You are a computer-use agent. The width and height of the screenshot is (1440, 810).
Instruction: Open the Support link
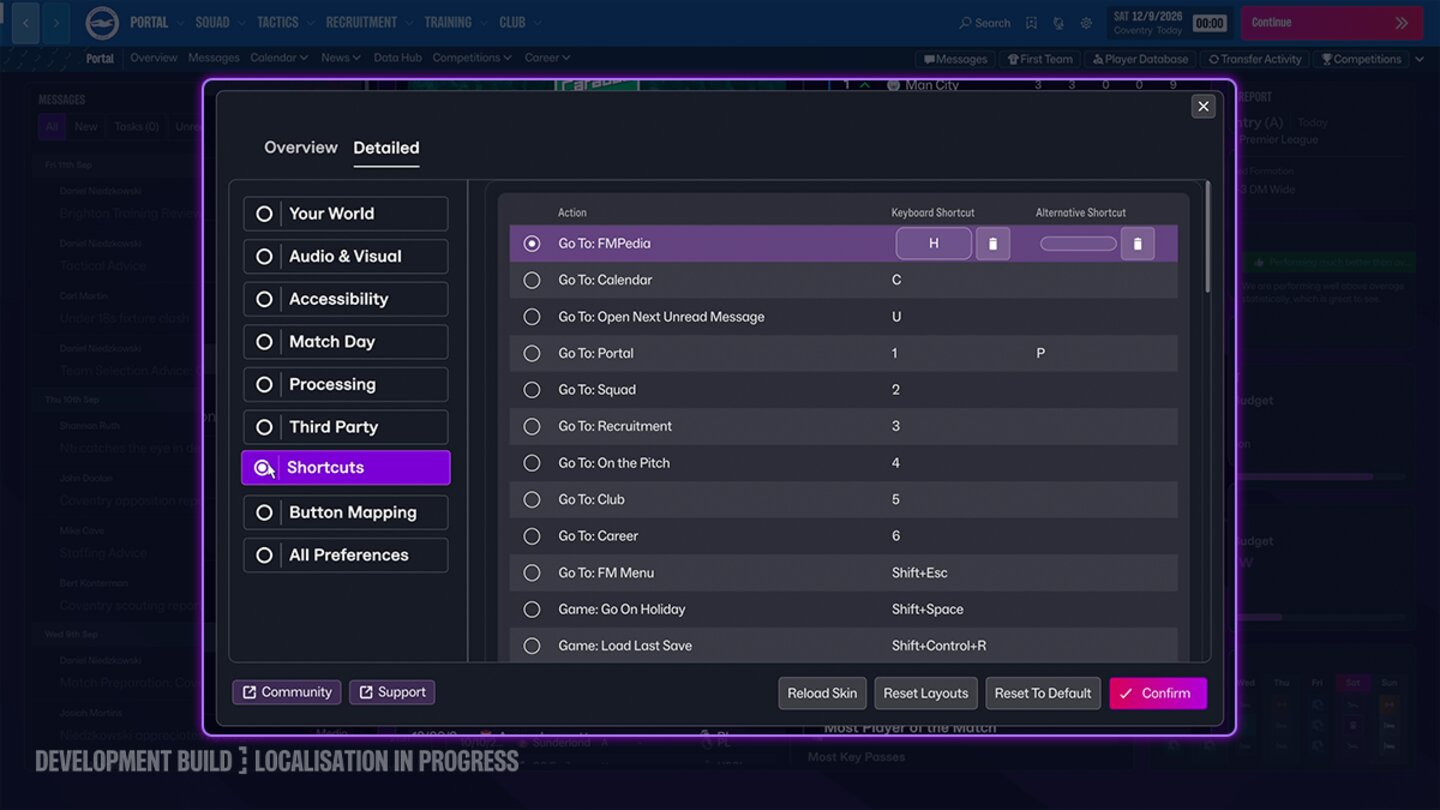392,692
